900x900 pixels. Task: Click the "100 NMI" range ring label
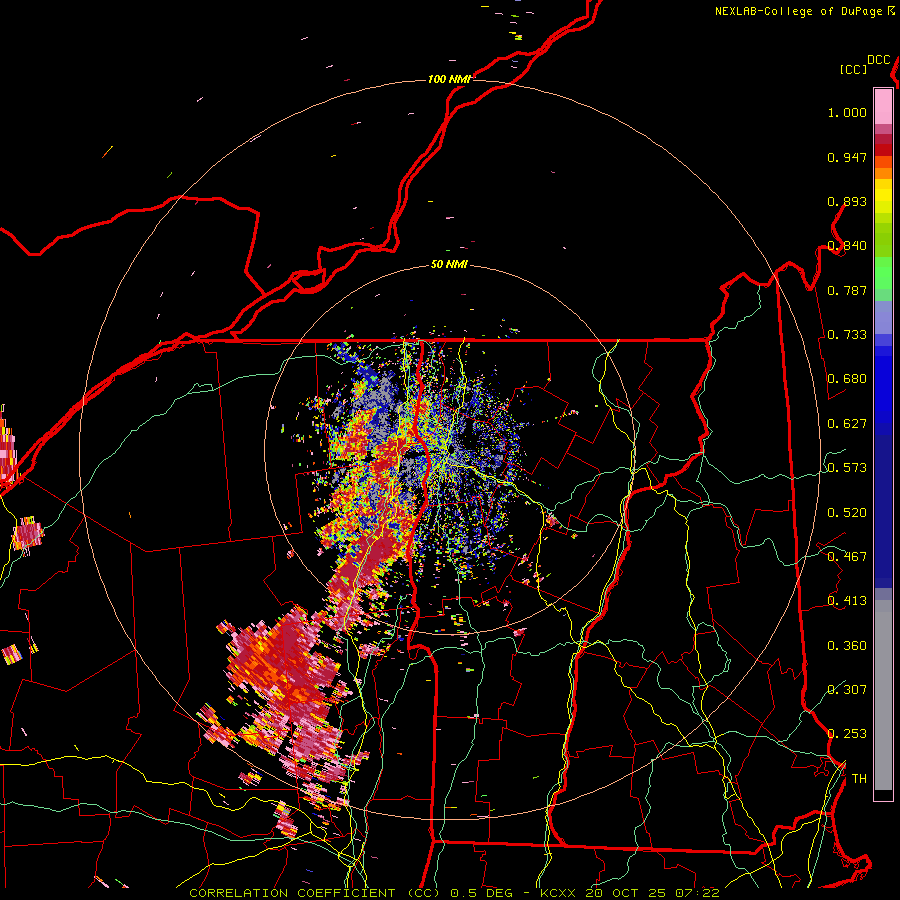point(449,79)
